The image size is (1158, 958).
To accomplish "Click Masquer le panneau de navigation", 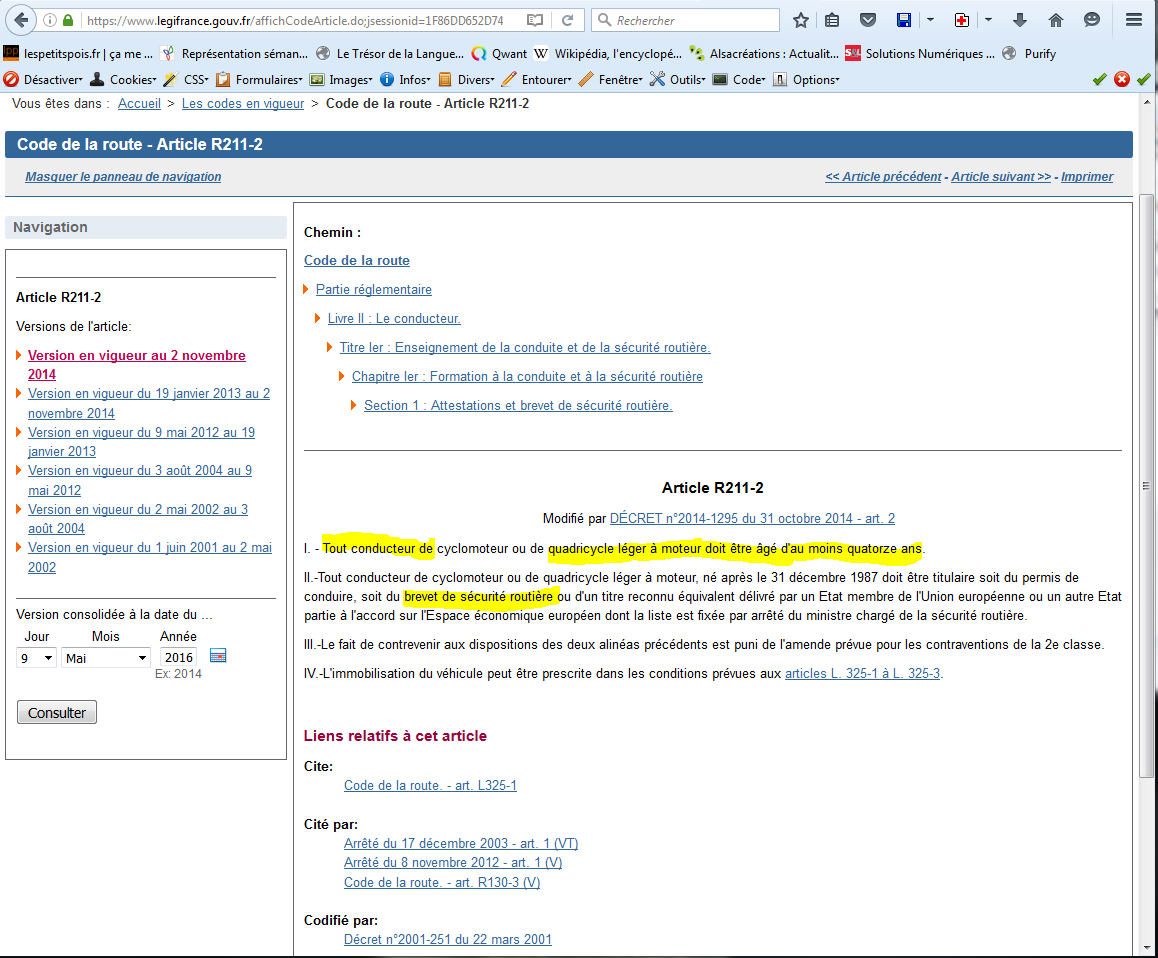I will pyautogui.click(x=123, y=177).
